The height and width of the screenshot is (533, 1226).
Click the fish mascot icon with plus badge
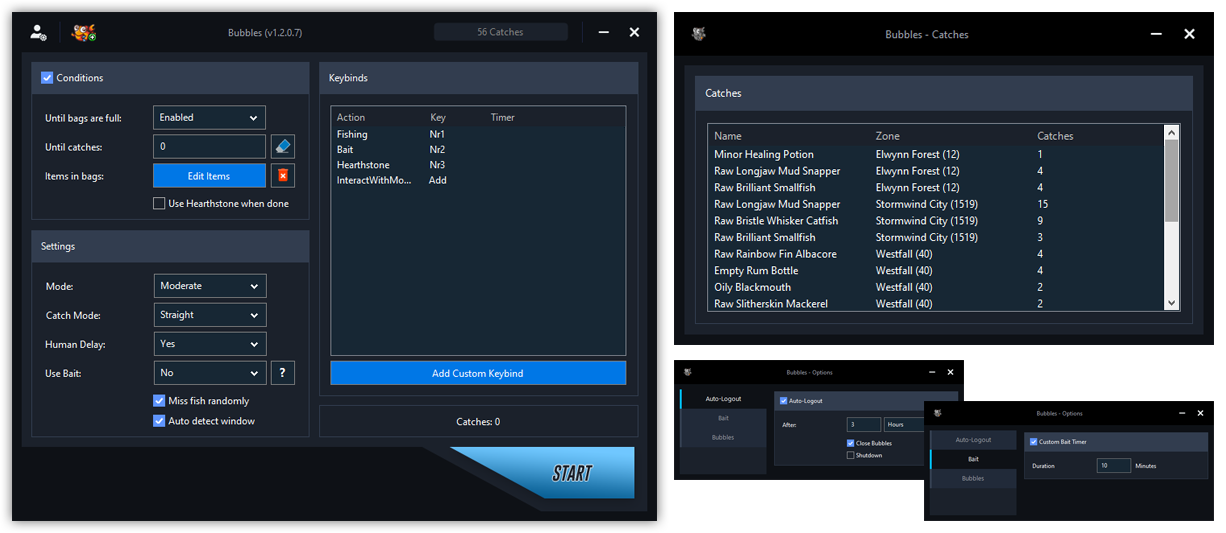[84, 32]
